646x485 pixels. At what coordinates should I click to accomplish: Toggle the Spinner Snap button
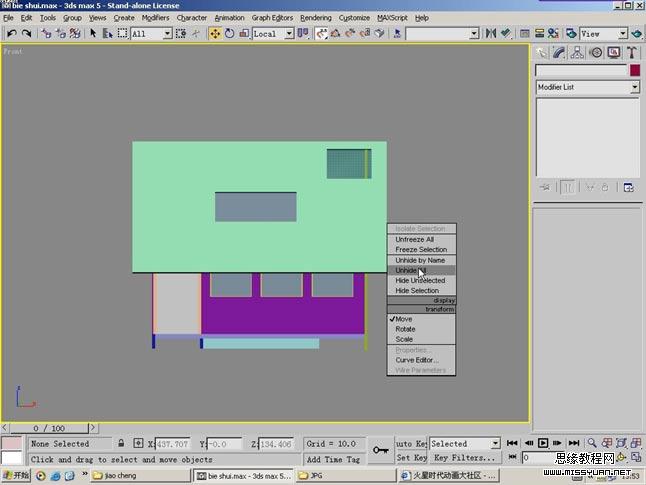click(x=365, y=33)
